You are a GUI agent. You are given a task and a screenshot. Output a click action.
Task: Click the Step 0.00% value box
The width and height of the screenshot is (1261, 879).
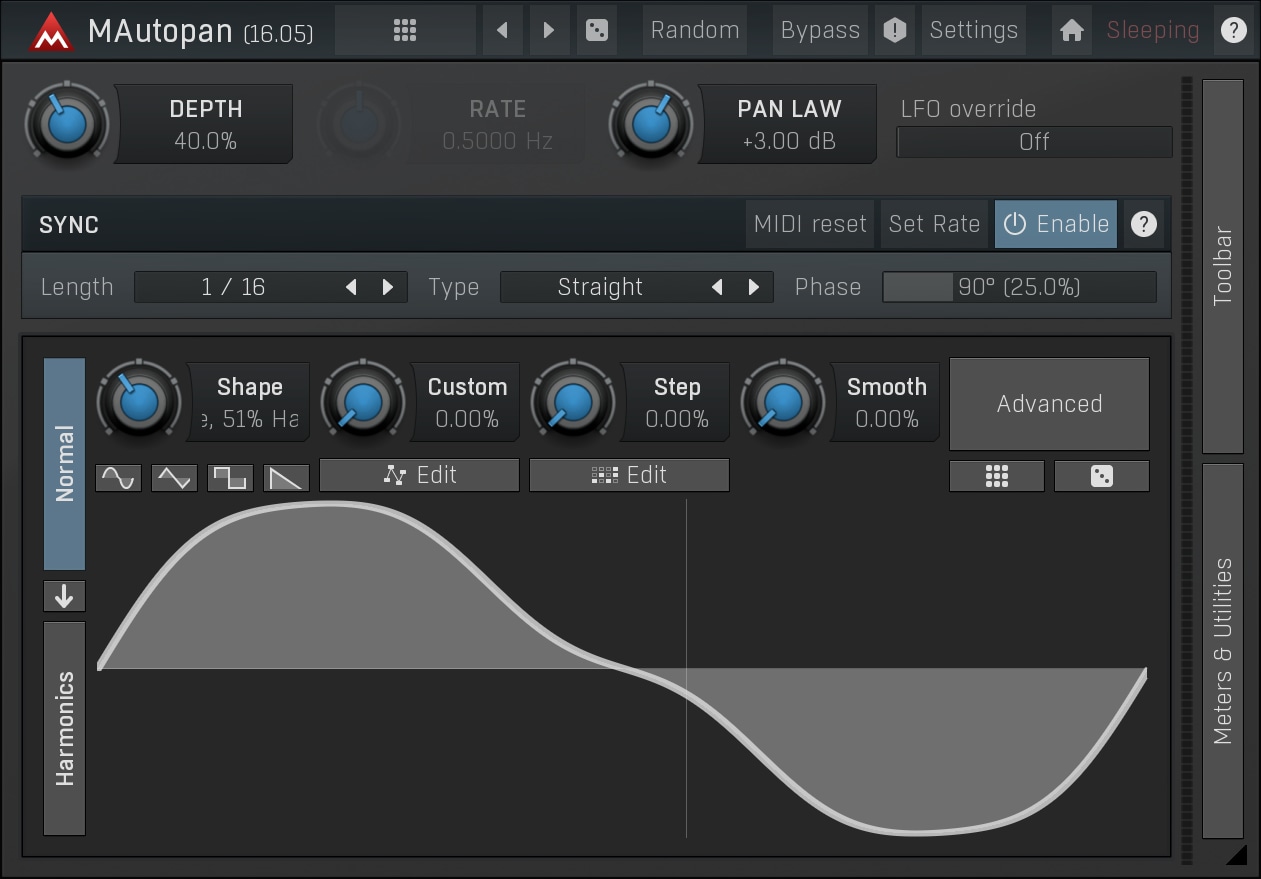[x=677, y=402]
